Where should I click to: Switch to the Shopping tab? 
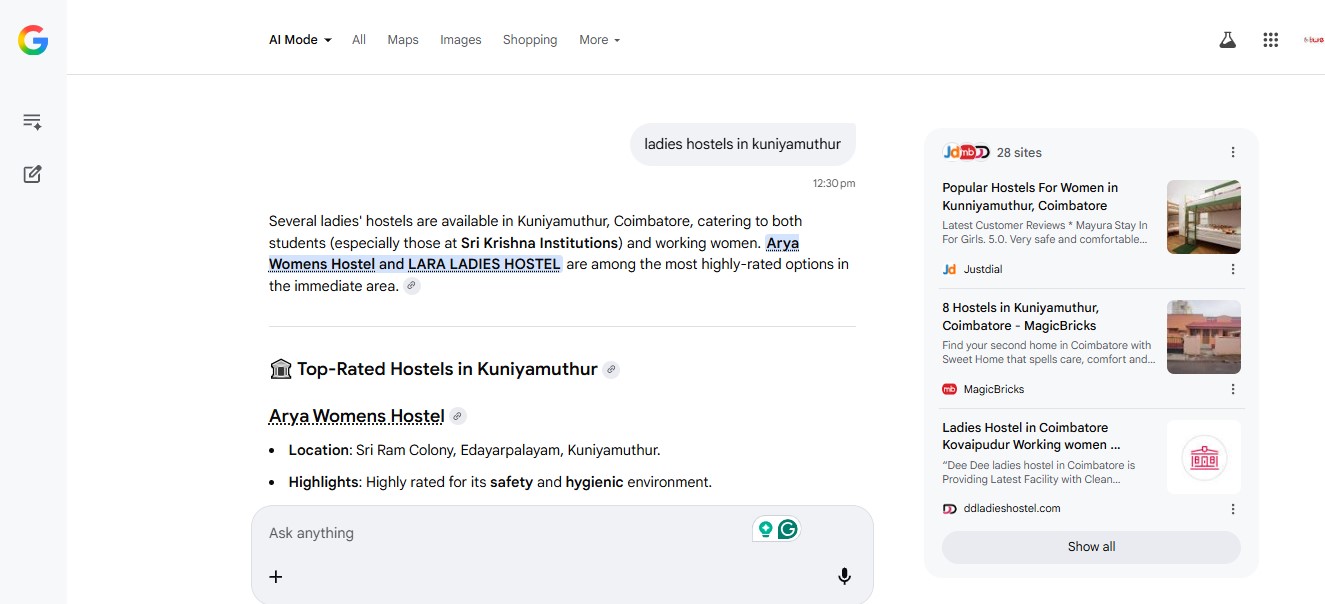click(x=530, y=40)
